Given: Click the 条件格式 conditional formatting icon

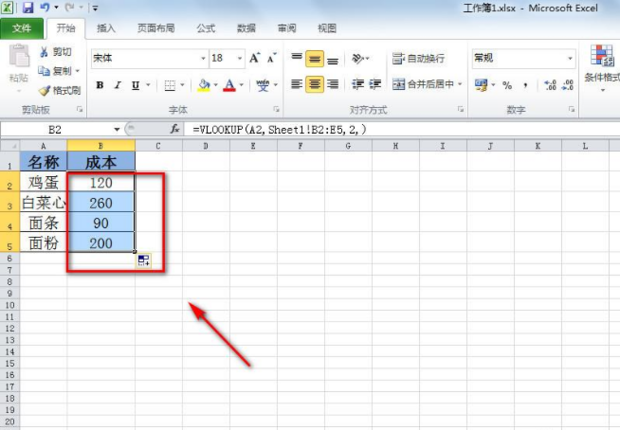Looking at the screenshot, I should [x=602, y=55].
